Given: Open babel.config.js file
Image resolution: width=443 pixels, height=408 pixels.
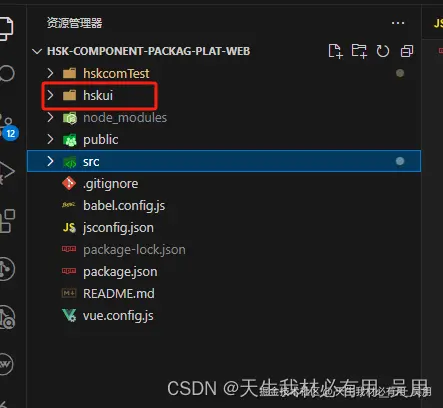Looking at the screenshot, I should pos(124,206).
